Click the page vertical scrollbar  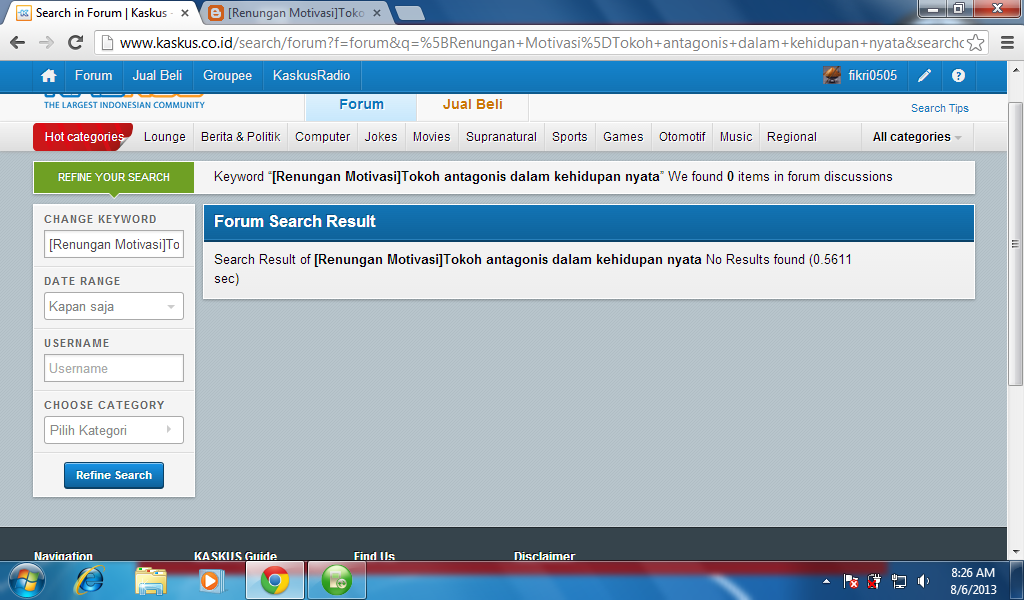(x=1016, y=244)
